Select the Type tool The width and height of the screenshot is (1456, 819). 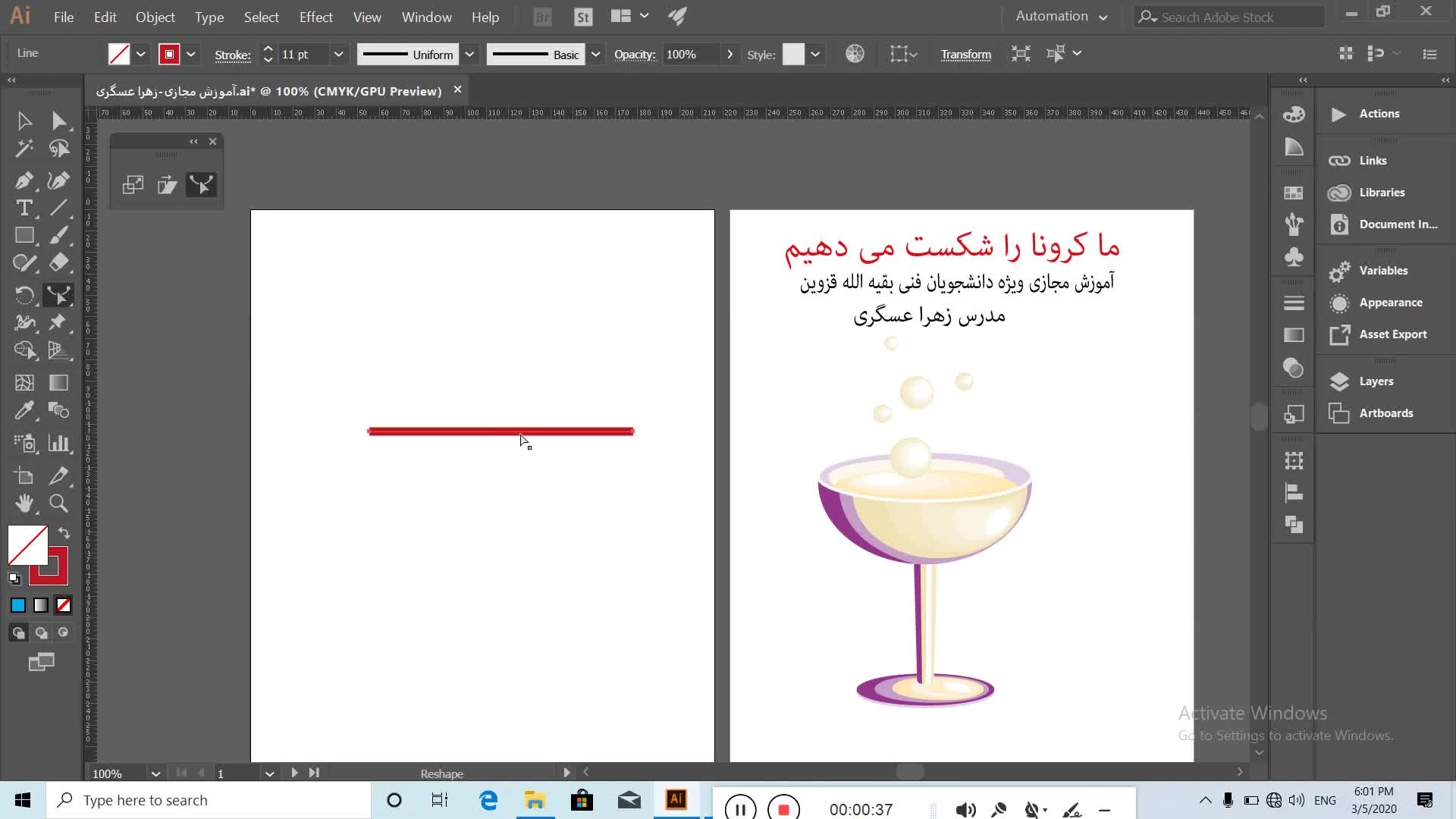point(24,208)
